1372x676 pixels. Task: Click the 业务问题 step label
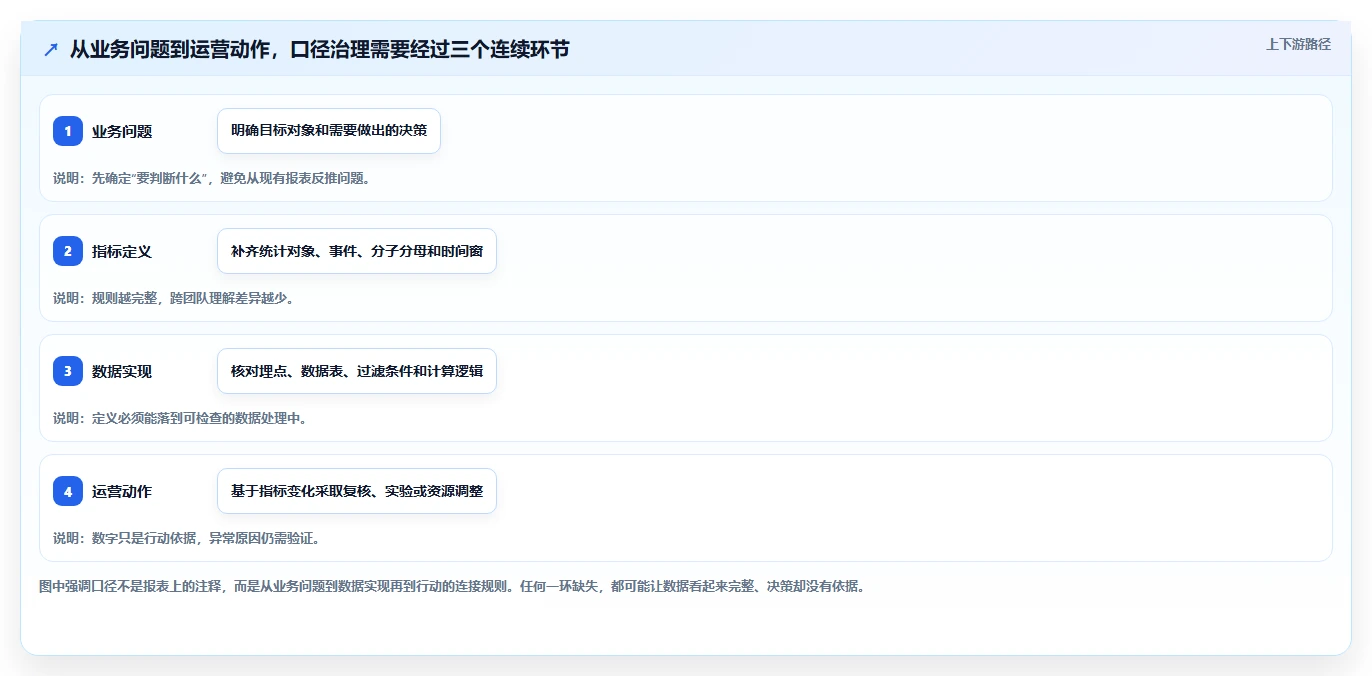(122, 131)
